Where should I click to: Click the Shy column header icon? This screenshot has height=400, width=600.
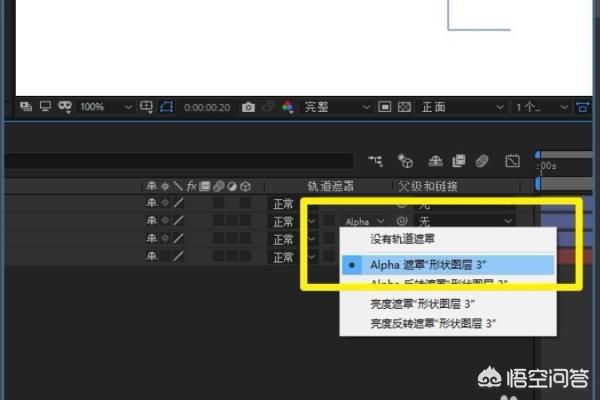click(x=152, y=186)
